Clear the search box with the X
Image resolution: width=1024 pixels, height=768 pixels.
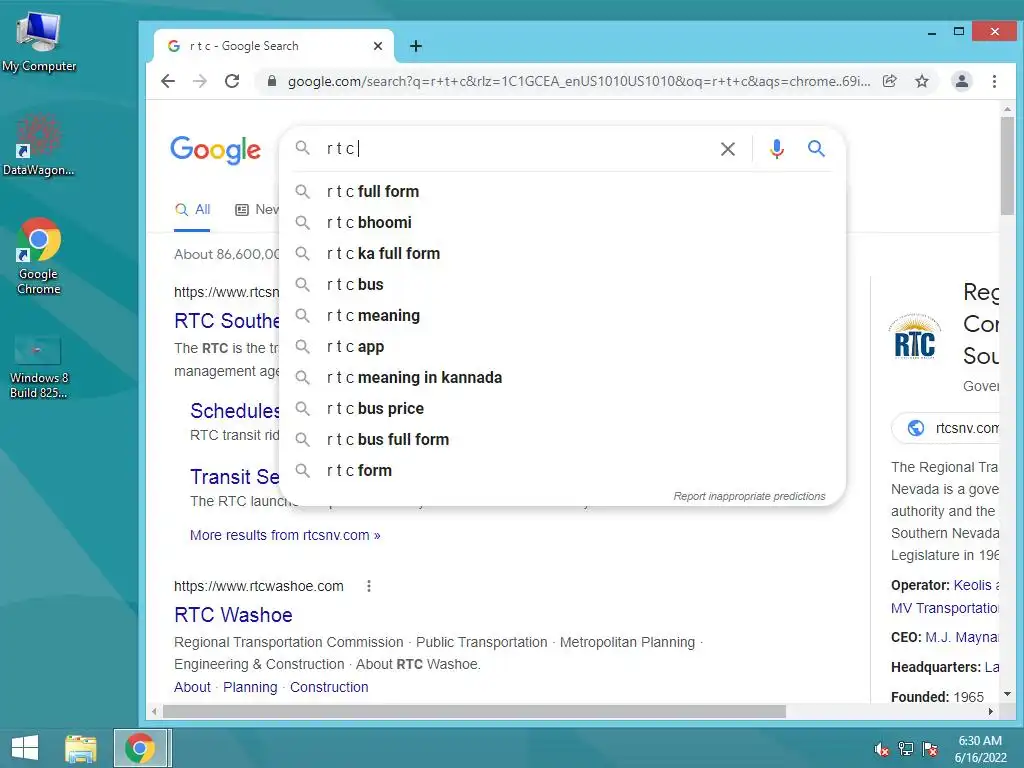click(x=728, y=149)
